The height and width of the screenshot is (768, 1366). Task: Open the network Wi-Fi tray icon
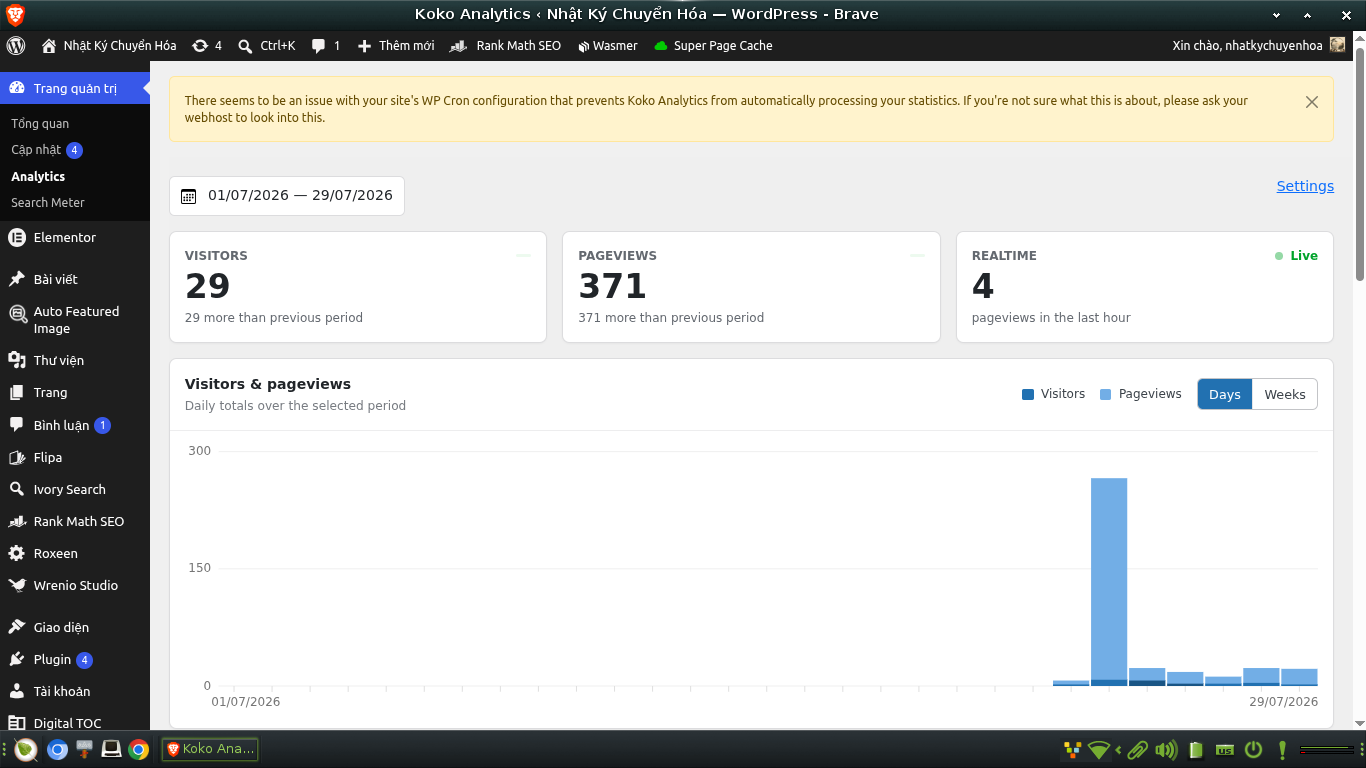[1099, 749]
